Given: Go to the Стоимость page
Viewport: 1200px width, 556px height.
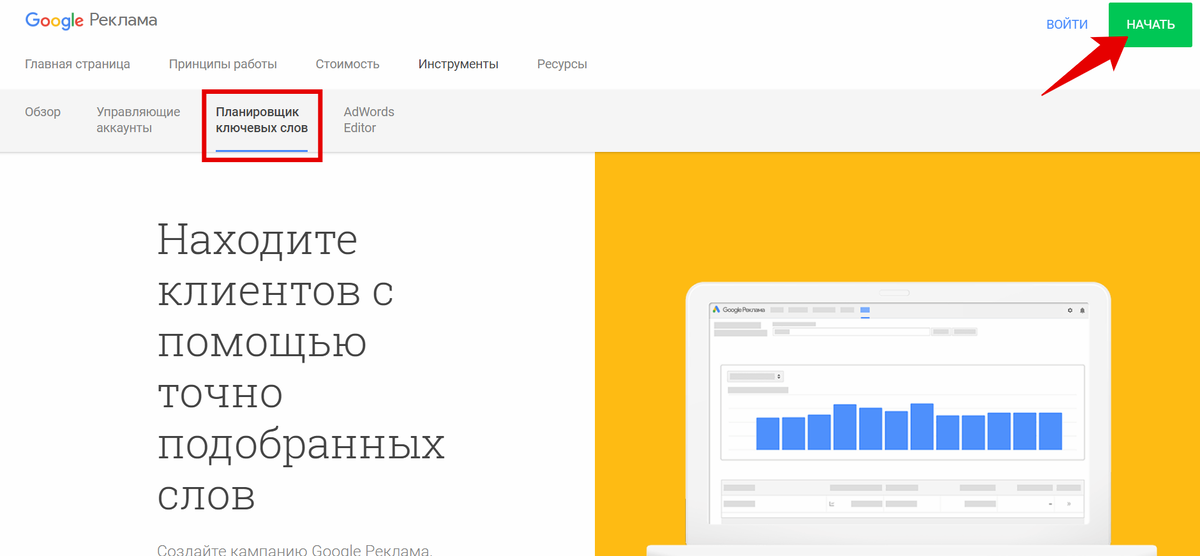Looking at the screenshot, I should [347, 64].
